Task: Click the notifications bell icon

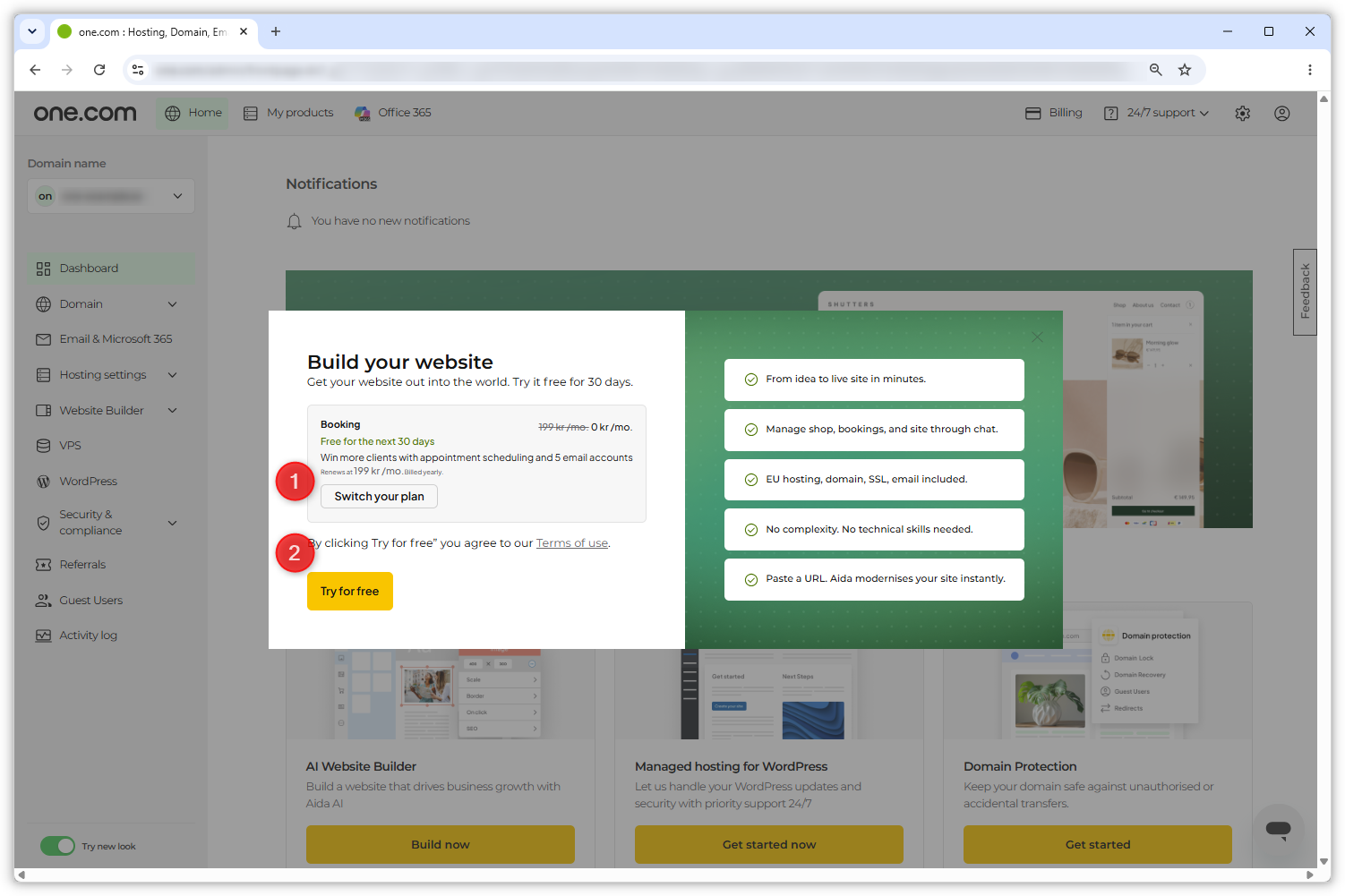Action: (294, 221)
